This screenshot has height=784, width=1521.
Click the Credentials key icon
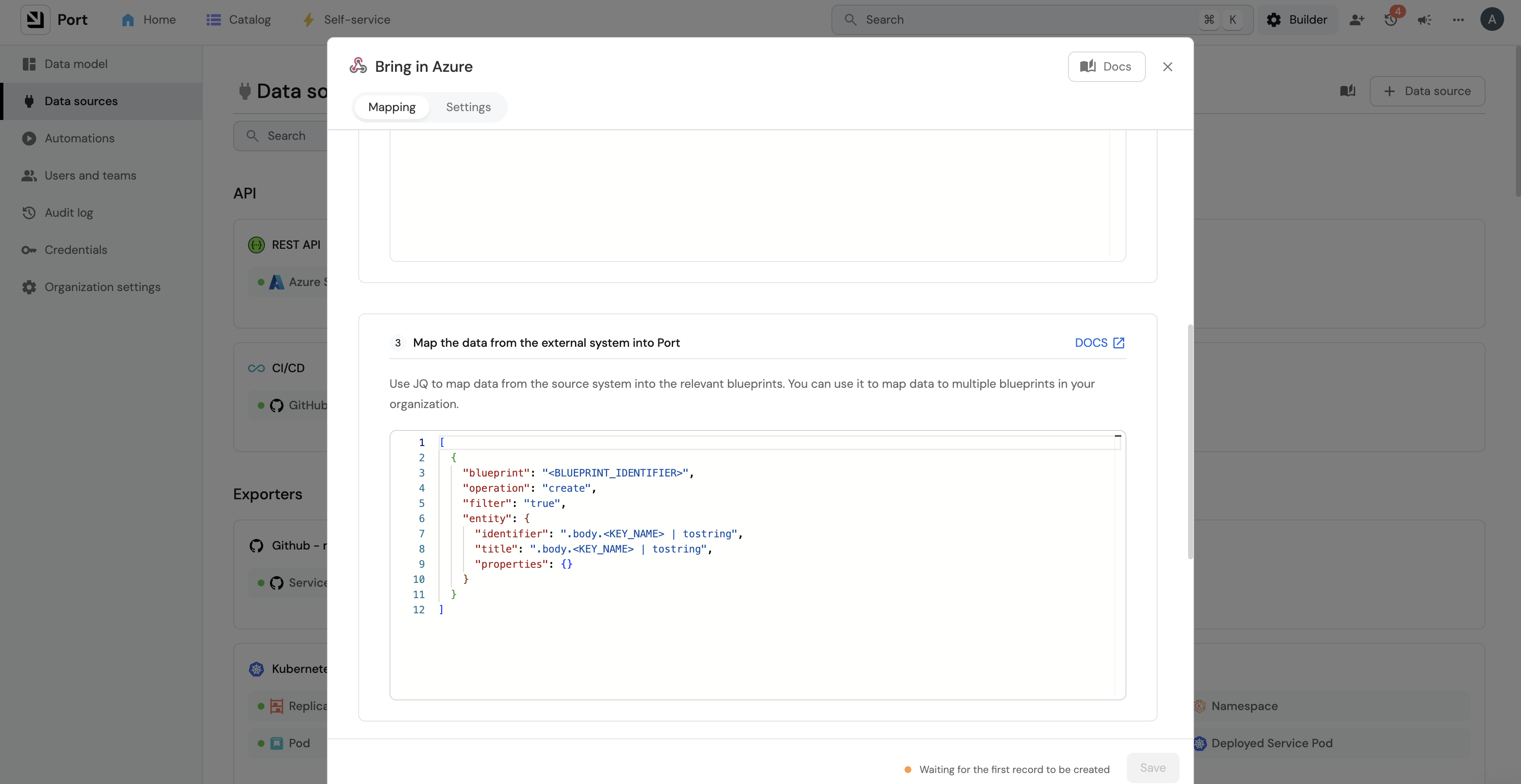click(29, 250)
